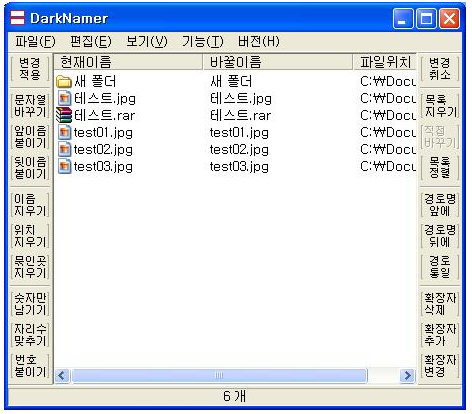This screenshot has height=414, width=472.
Task: Sort by 현재이름 column header
Action: tap(129, 62)
